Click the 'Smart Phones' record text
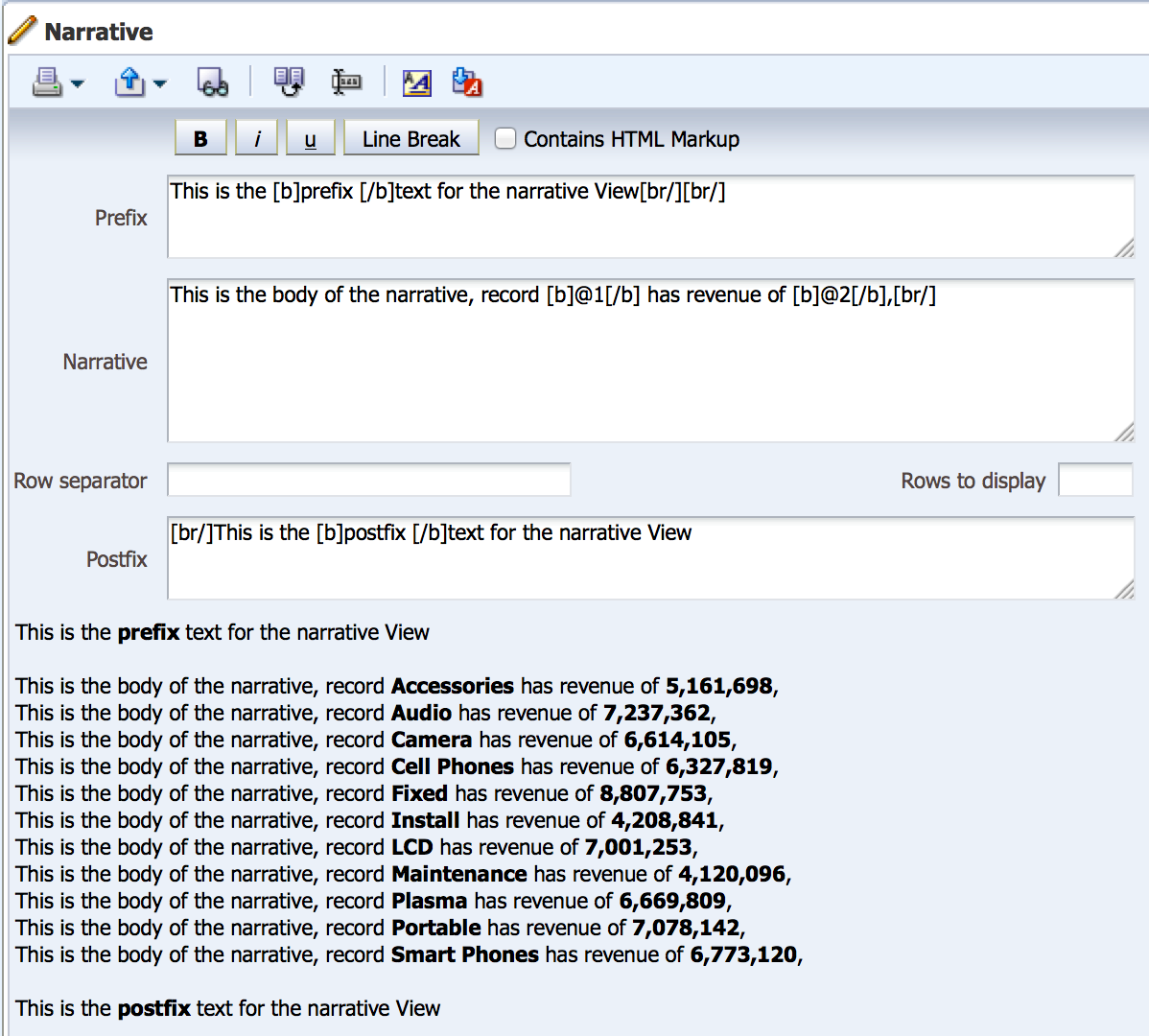Viewport: 1149px width, 1036px height. click(x=464, y=954)
